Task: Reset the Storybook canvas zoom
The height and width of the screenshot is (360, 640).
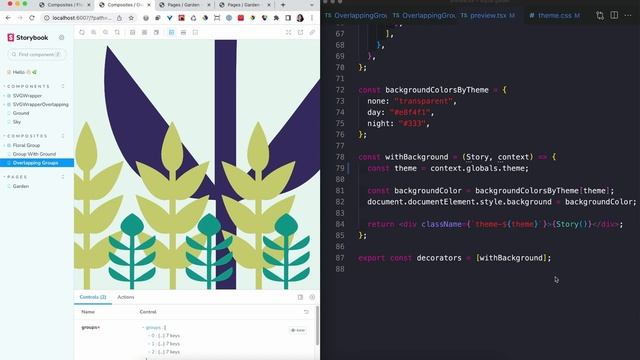Action: click(x=117, y=32)
